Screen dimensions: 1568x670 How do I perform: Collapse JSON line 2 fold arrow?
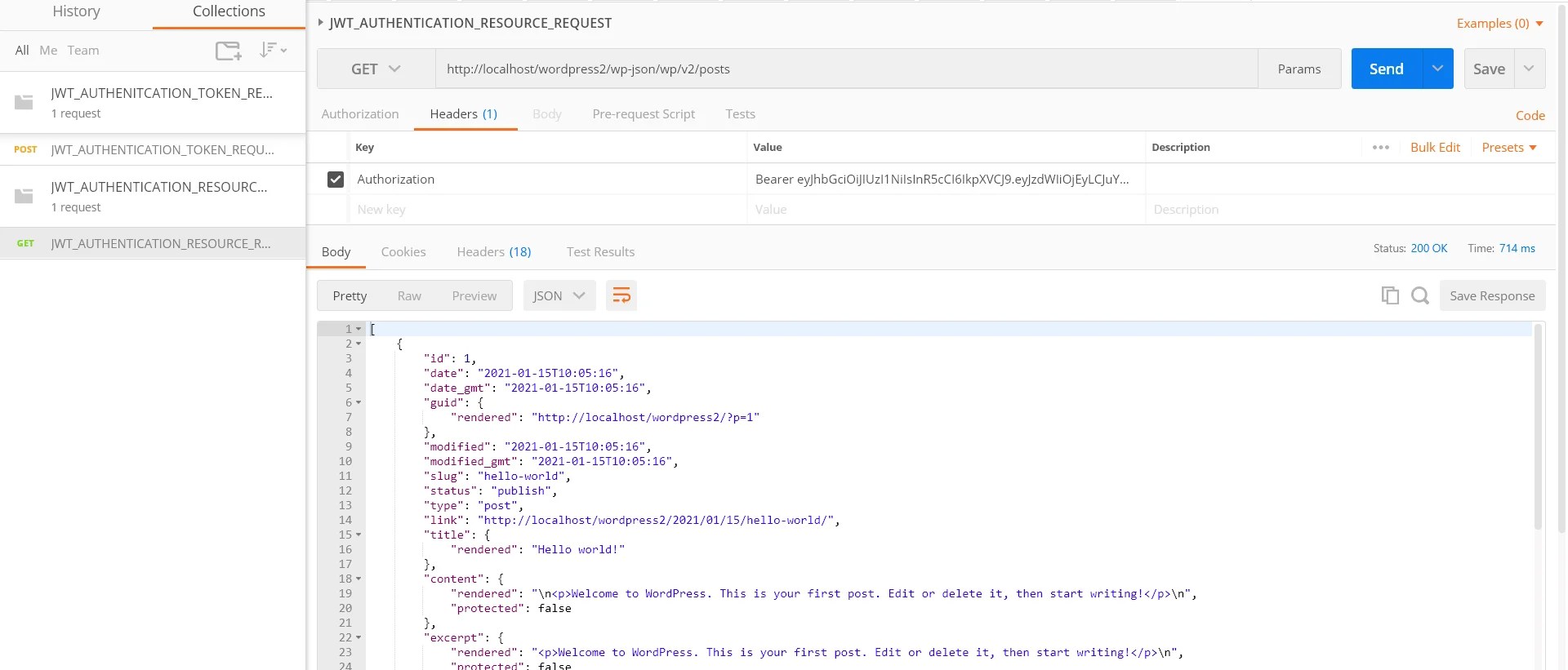click(x=359, y=344)
